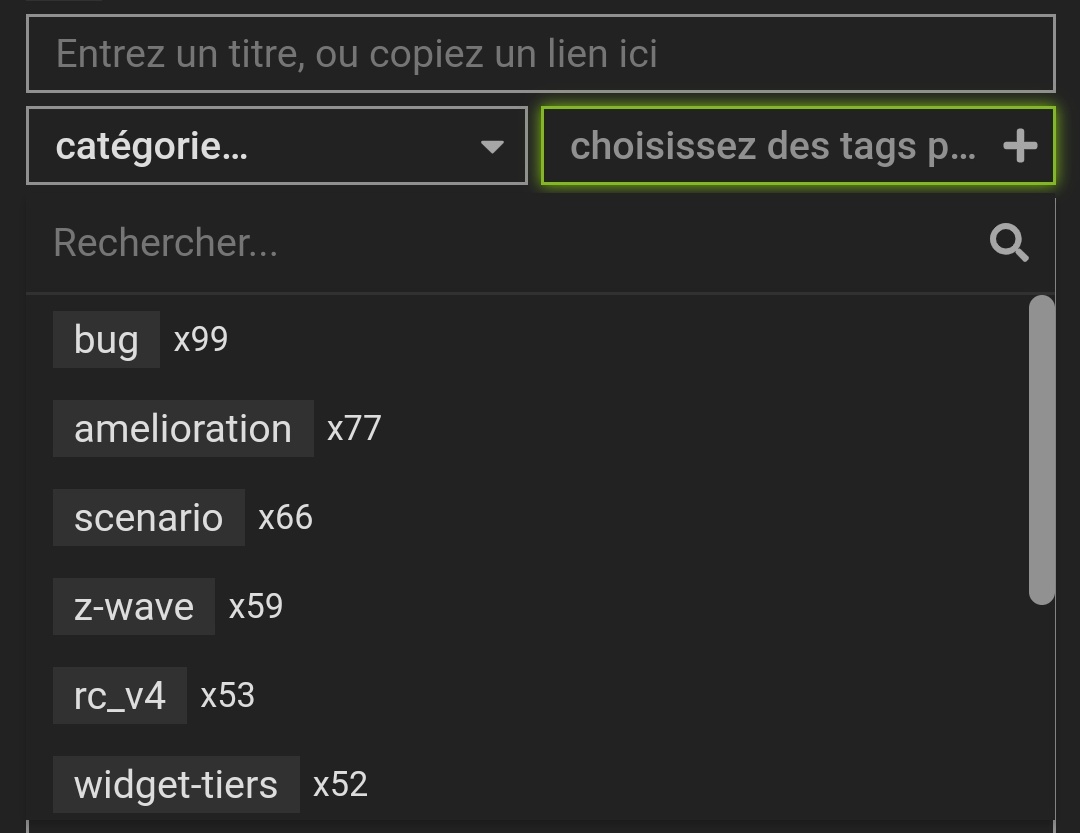Image resolution: width=1080 pixels, height=833 pixels.
Task: Click the x52 count beside widget-tiers
Action: pos(340,784)
